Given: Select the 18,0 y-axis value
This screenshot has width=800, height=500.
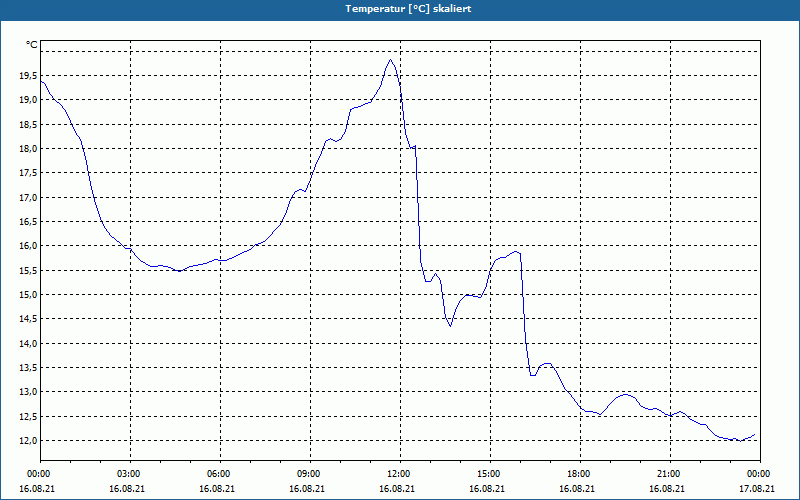Looking at the screenshot, I should point(28,148).
